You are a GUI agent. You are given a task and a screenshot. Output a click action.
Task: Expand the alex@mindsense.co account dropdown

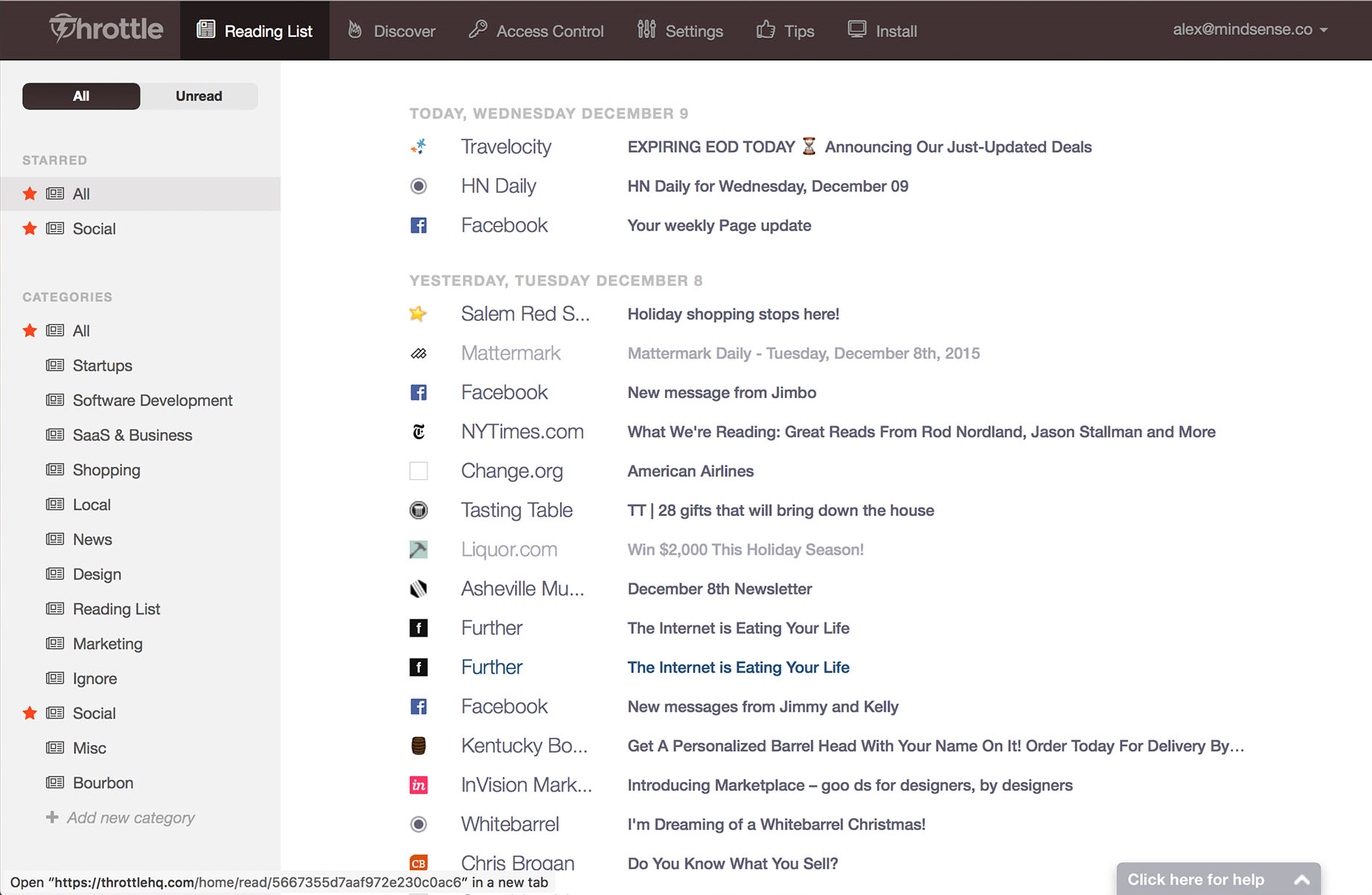[1250, 30]
